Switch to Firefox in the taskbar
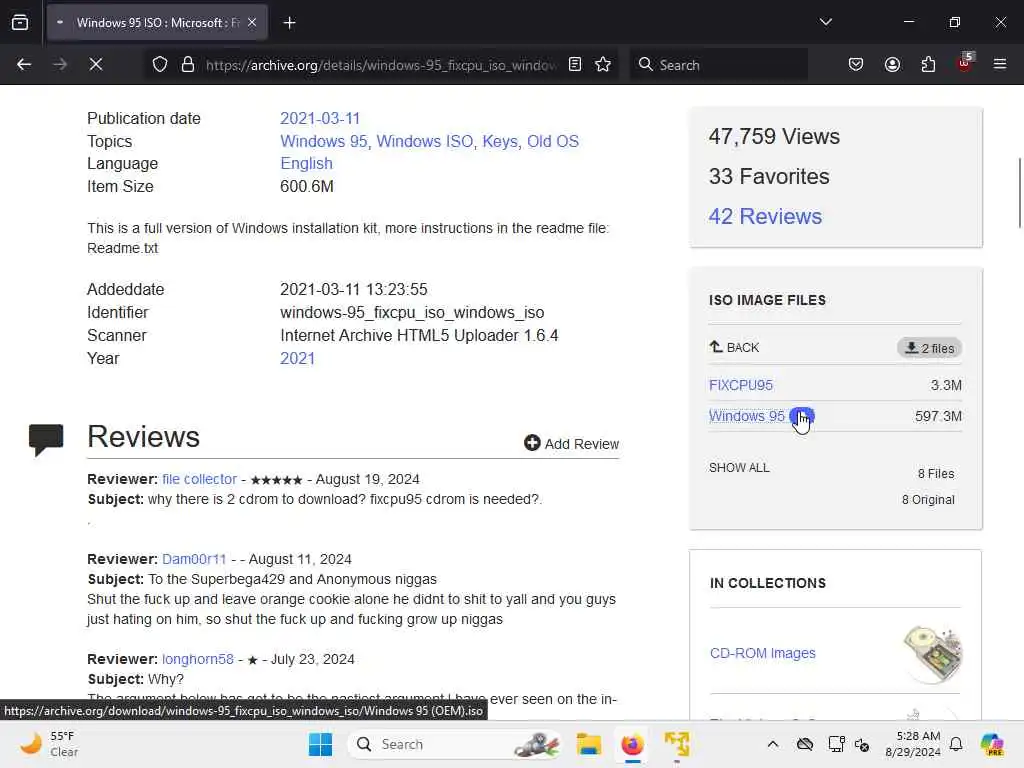This screenshot has width=1024, height=768. [x=632, y=744]
